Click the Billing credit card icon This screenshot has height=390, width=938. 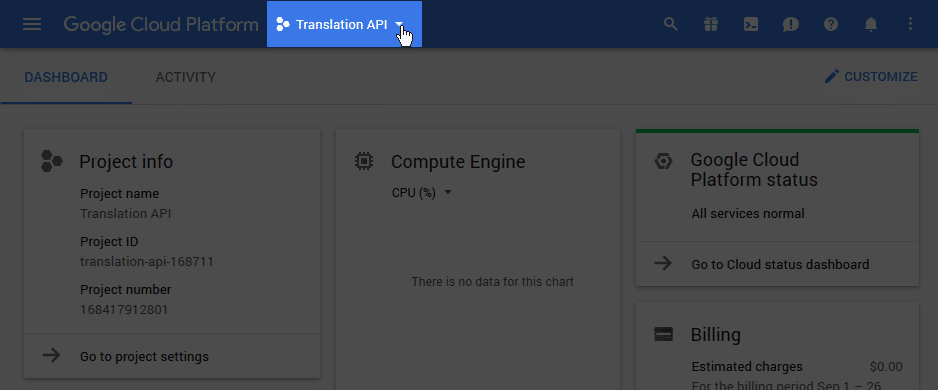663,334
